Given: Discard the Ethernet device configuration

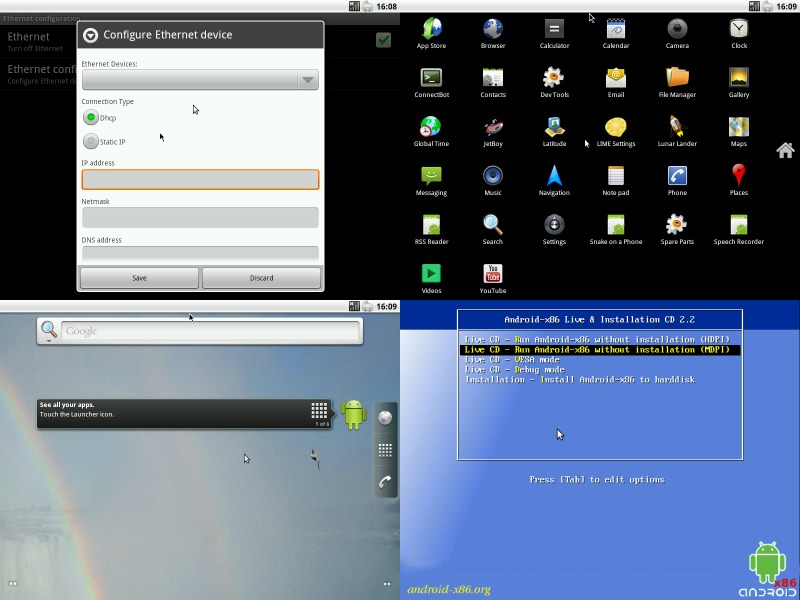Looking at the screenshot, I should point(261,278).
